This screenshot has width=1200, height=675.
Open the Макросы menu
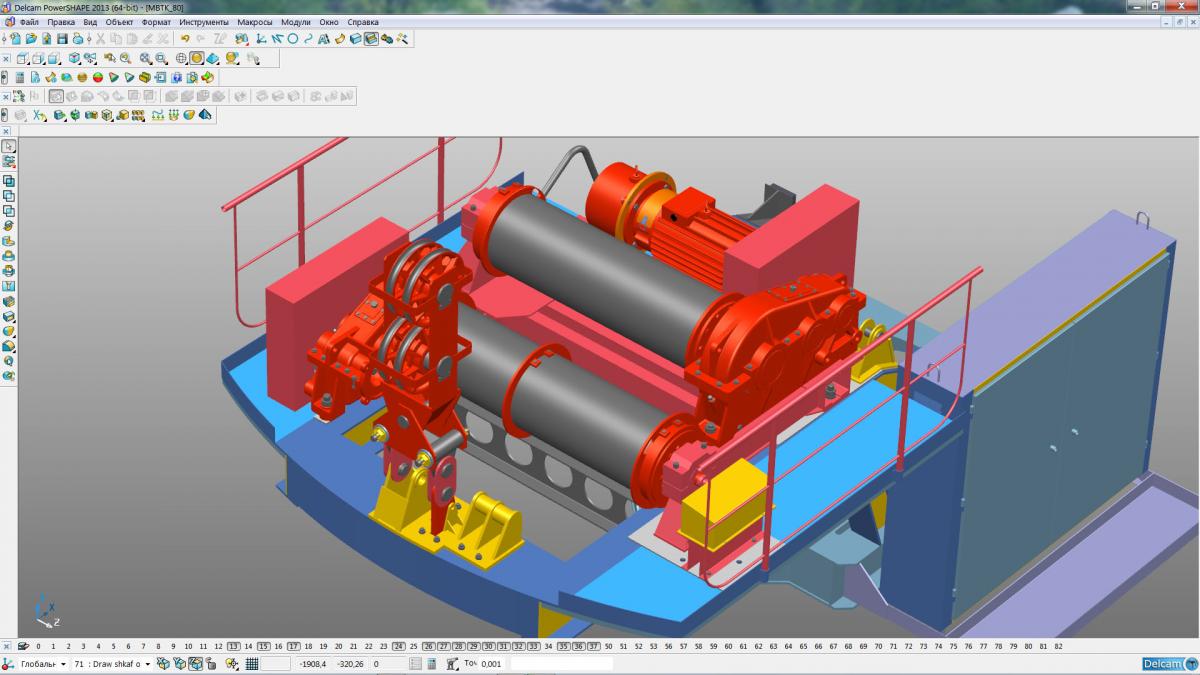pyautogui.click(x=255, y=21)
